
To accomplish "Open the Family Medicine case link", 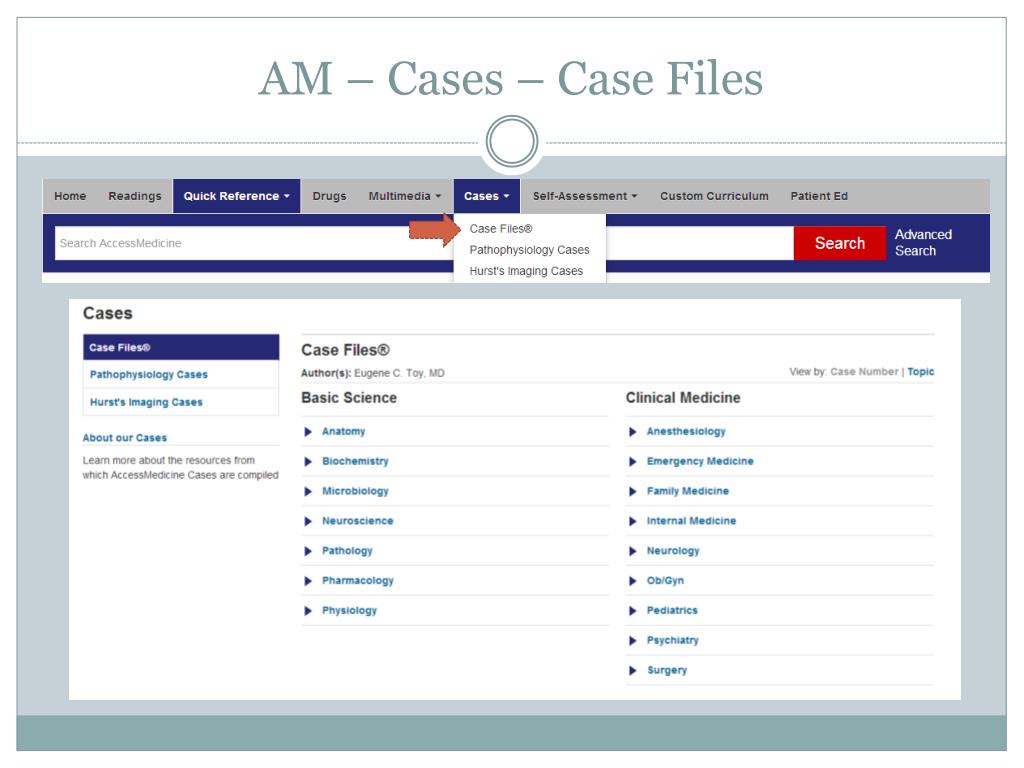I will click(688, 491).
